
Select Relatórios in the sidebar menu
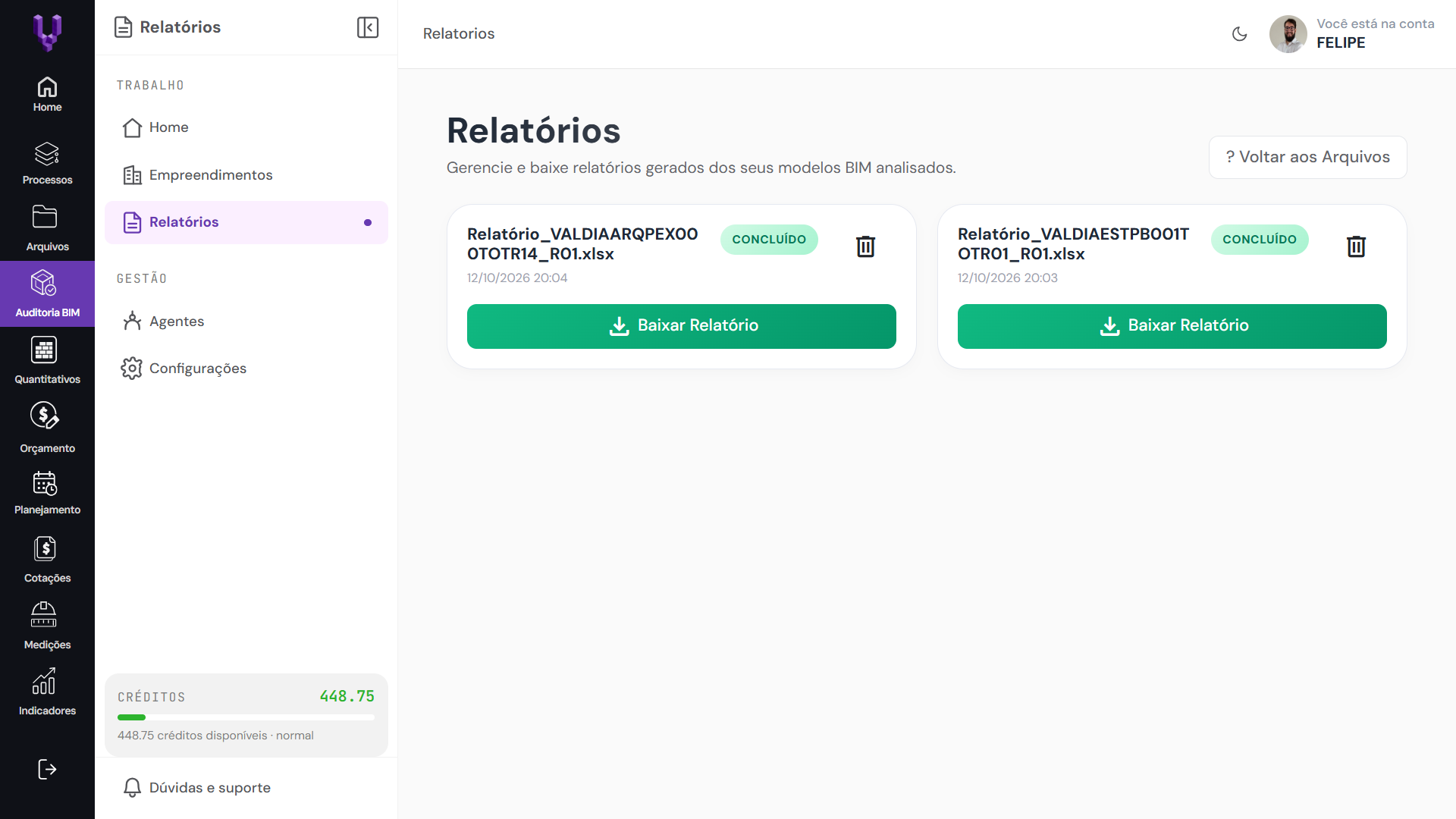246,222
